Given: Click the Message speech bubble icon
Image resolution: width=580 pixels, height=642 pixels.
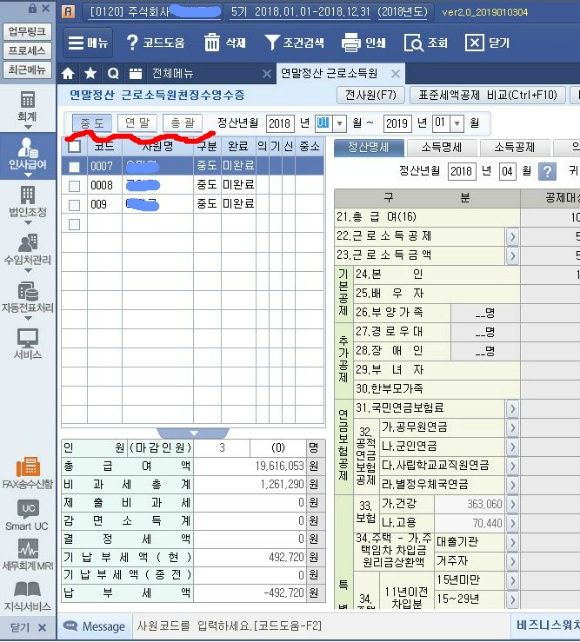Looking at the screenshot, I should 70,626.
